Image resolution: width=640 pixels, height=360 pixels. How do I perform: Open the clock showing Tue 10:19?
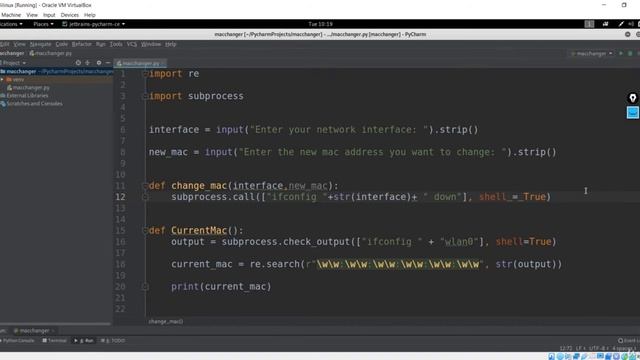tap(320, 24)
